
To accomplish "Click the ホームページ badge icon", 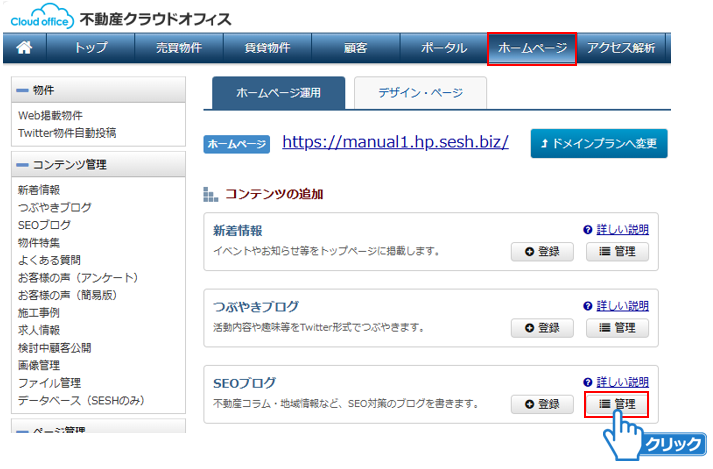I will pyautogui.click(x=236, y=144).
